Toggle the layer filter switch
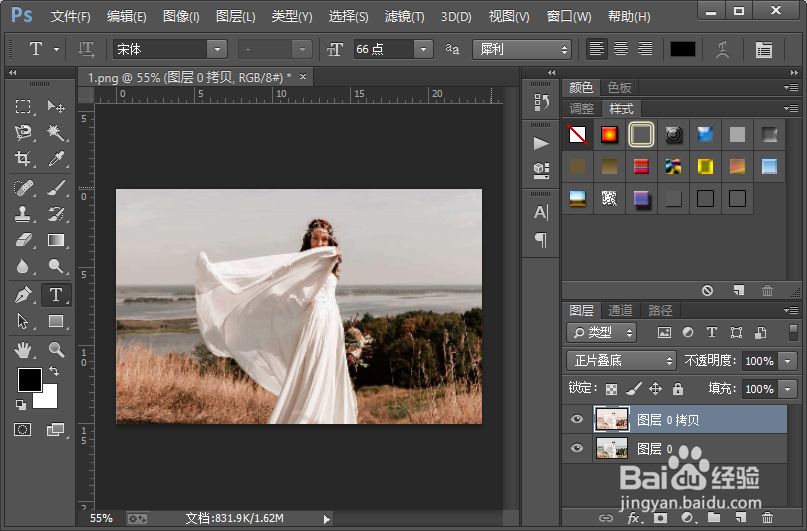This screenshot has height=531, width=807. [x=793, y=332]
